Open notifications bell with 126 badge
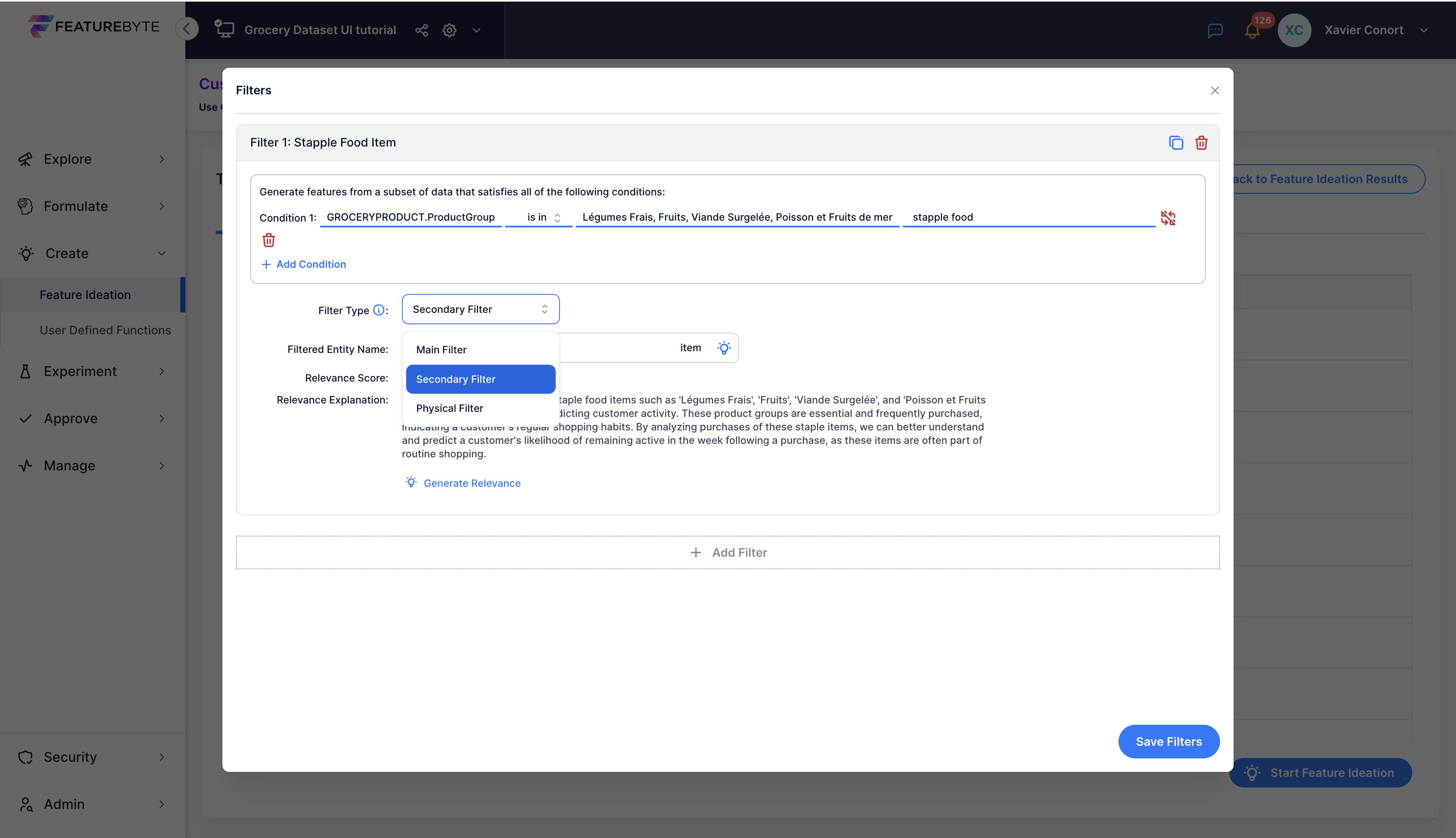Viewport: 1456px width, 838px height. (1252, 30)
